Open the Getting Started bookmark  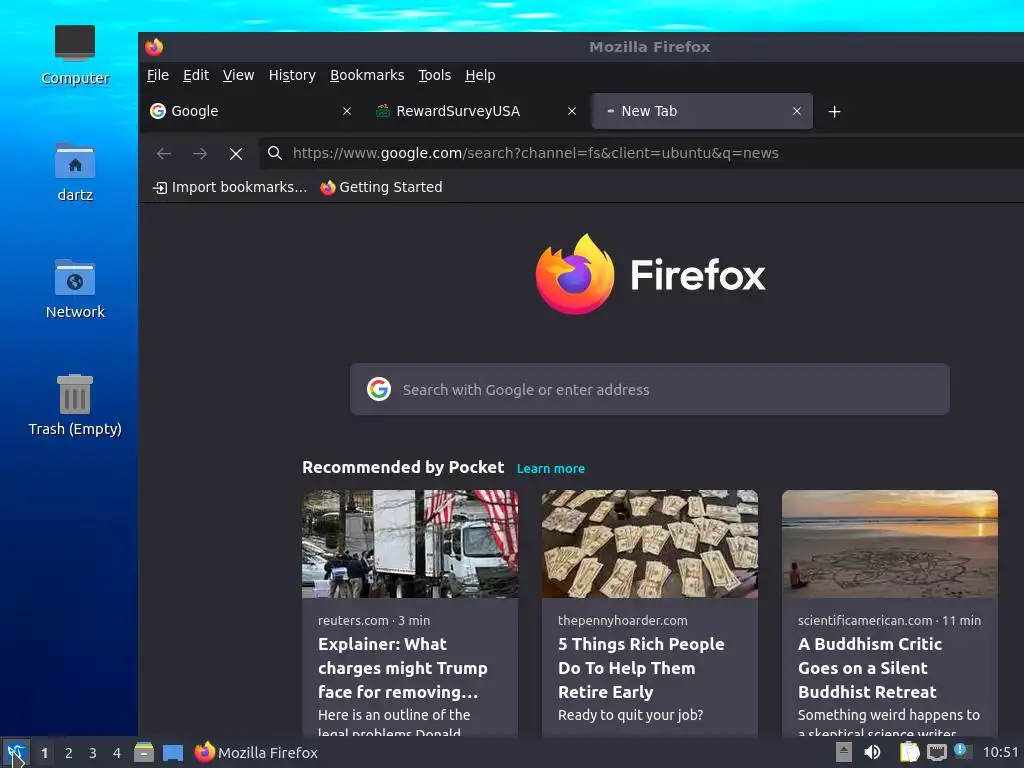[x=381, y=187]
